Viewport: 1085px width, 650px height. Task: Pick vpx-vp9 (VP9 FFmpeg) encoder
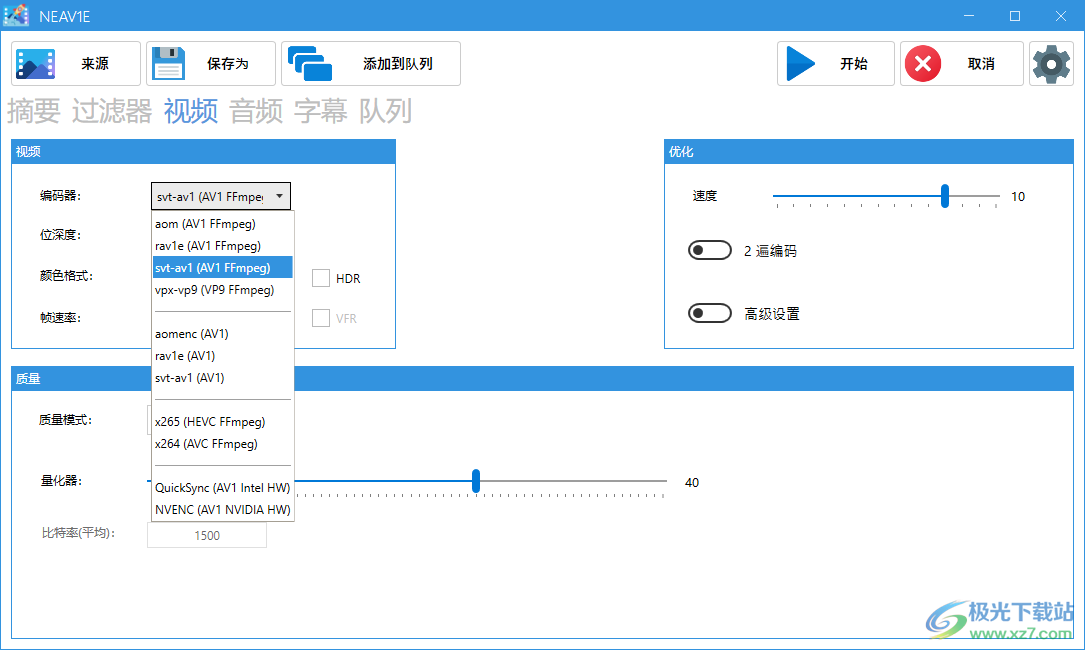pyautogui.click(x=222, y=290)
